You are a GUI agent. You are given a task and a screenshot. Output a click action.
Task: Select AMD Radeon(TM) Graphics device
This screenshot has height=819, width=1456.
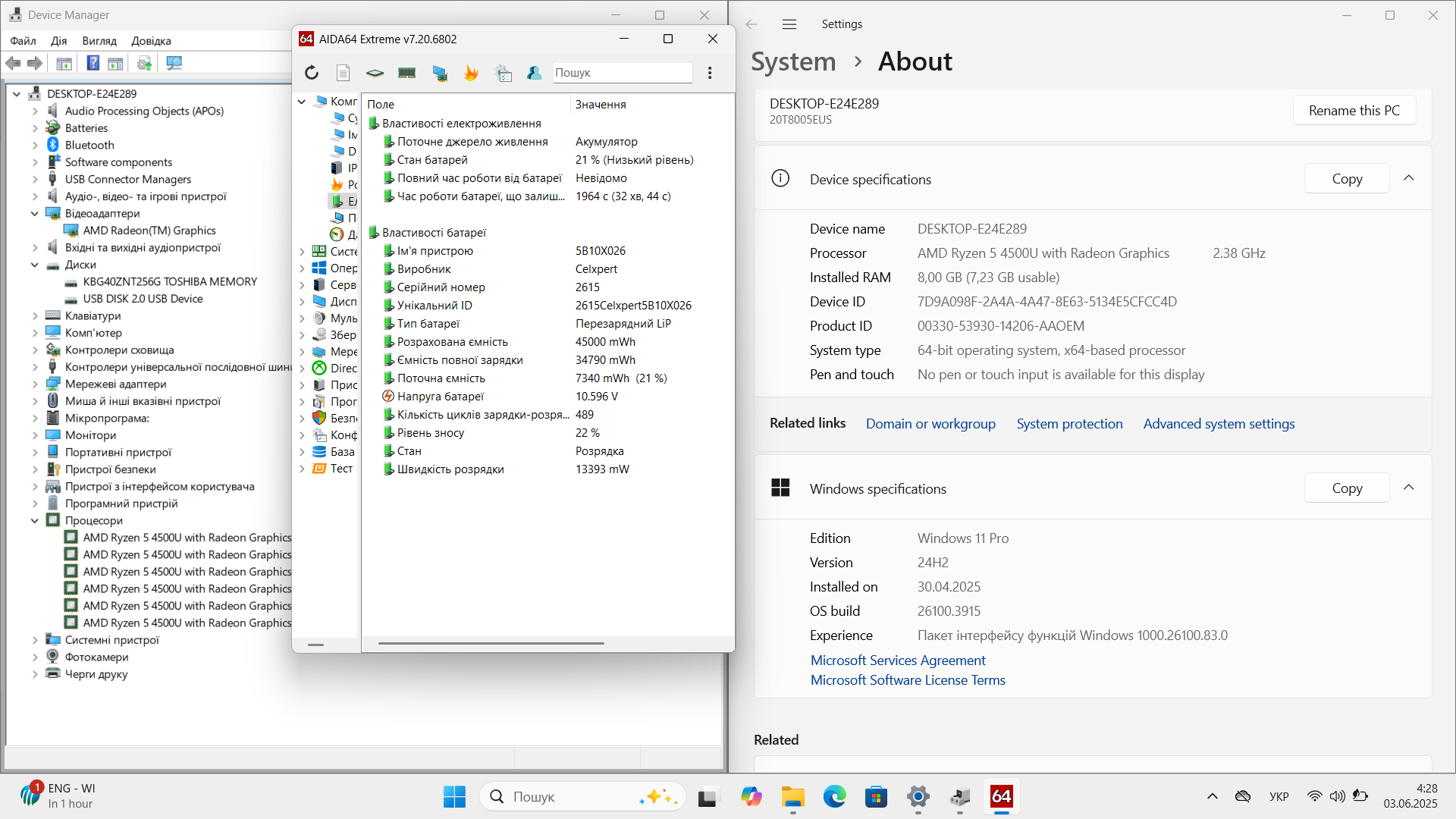click(x=149, y=231)
